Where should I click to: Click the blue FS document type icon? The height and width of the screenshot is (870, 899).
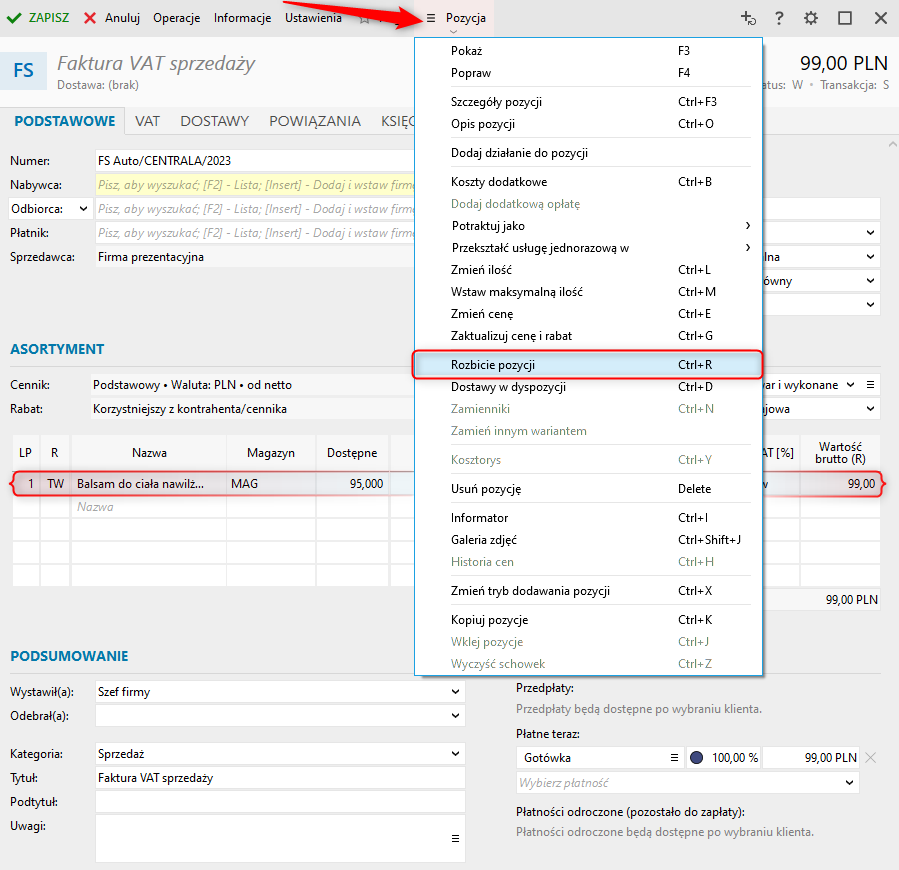pyautogui.click(x=23, y=72)
